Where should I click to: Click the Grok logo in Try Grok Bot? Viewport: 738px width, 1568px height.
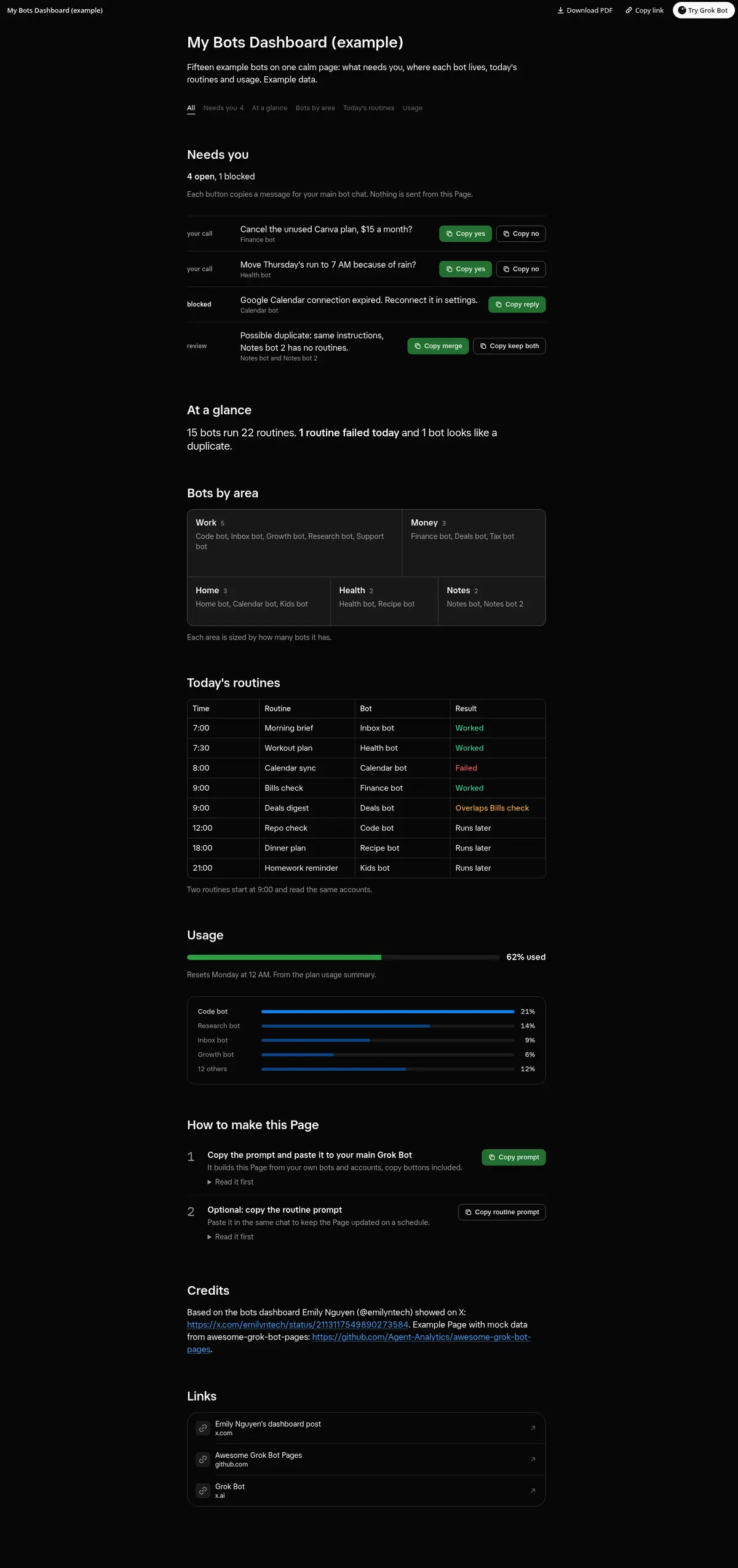click(681, 10)
